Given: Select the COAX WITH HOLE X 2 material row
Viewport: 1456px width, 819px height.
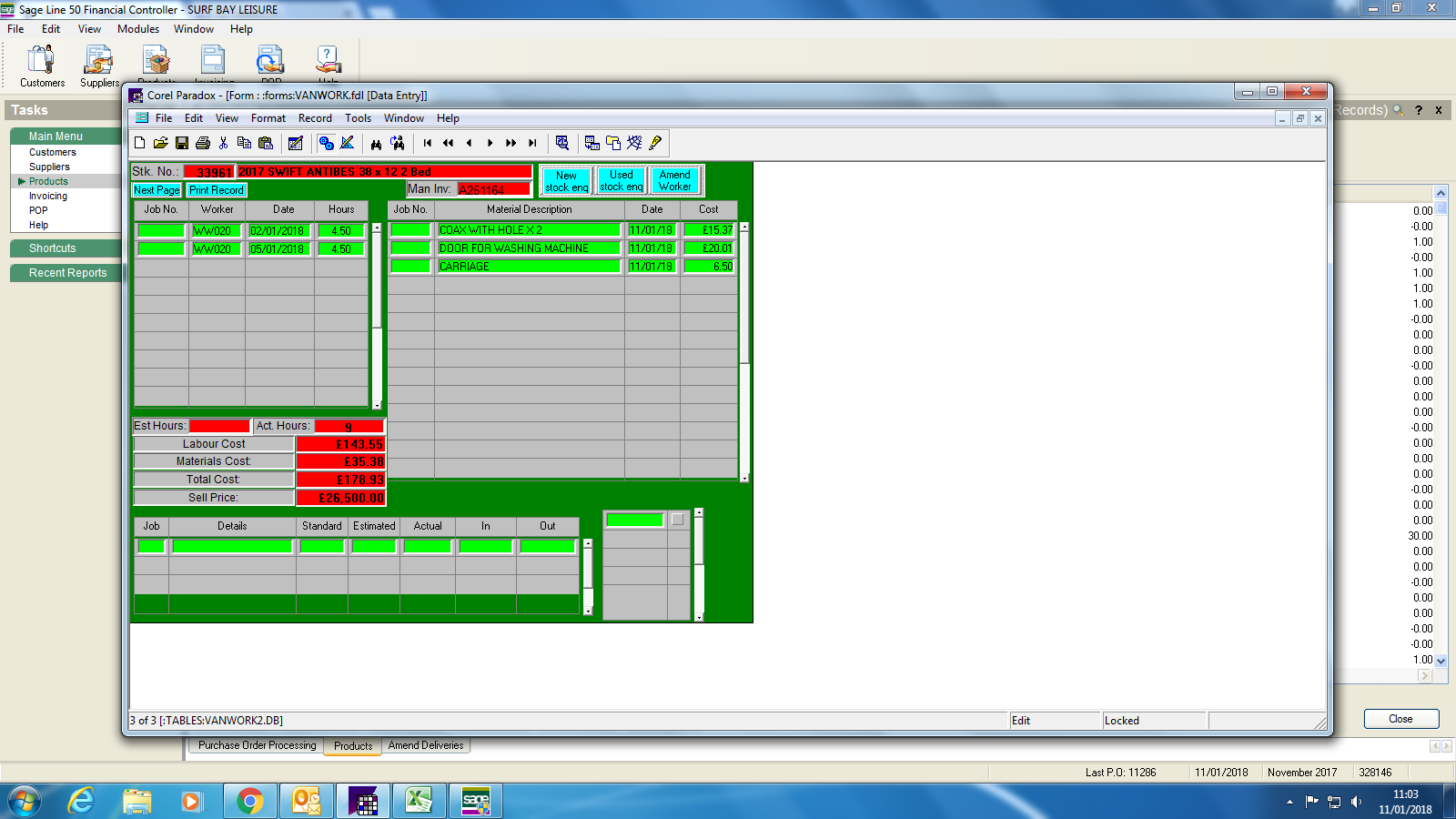Looking at the screenshot, I should pos(562,230).
